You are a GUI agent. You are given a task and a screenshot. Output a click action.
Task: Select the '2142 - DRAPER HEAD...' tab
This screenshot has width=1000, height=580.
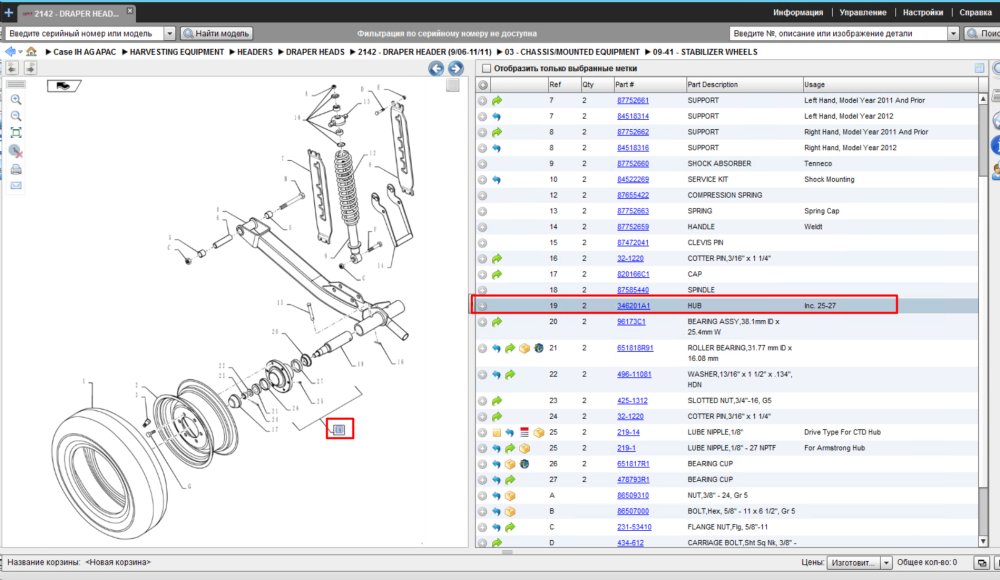(x=75, y=13)
